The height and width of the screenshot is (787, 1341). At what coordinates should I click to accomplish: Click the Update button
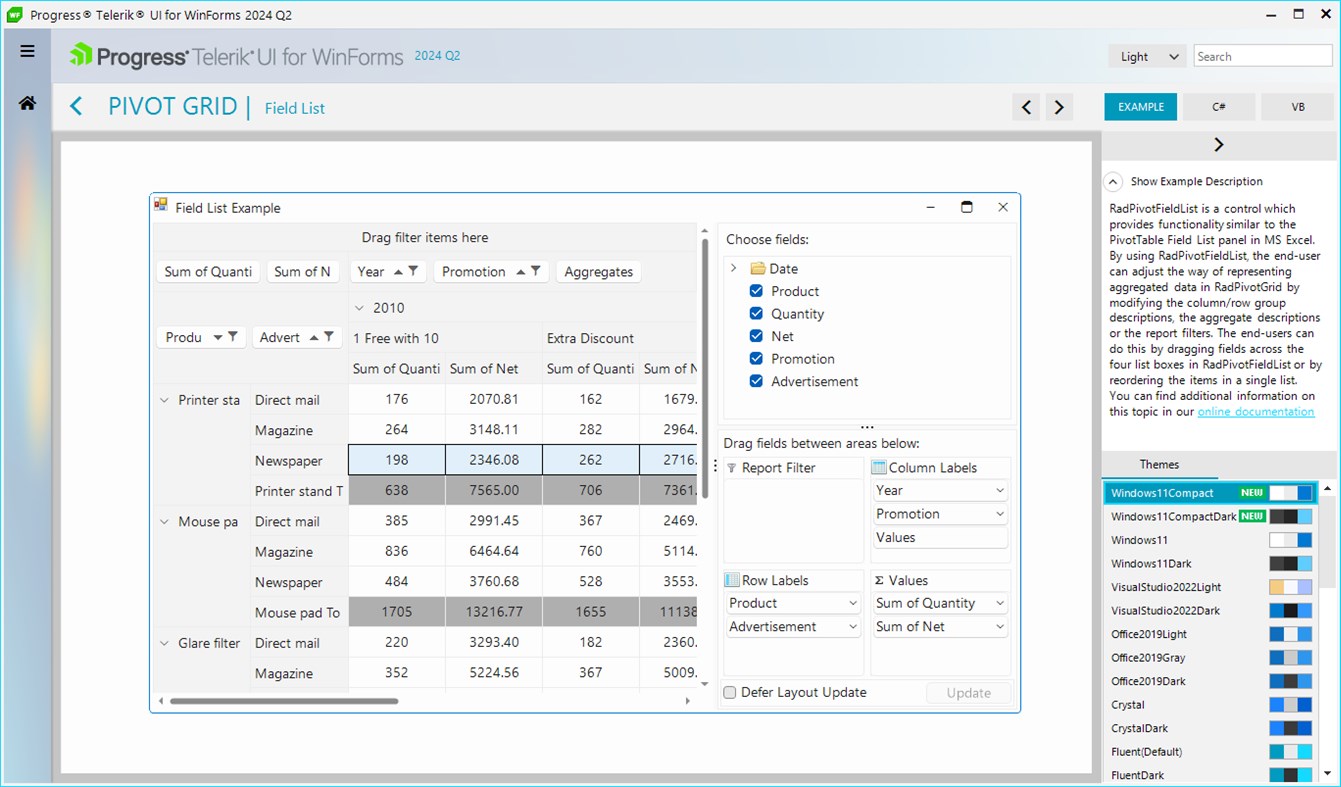coord(968,693)
